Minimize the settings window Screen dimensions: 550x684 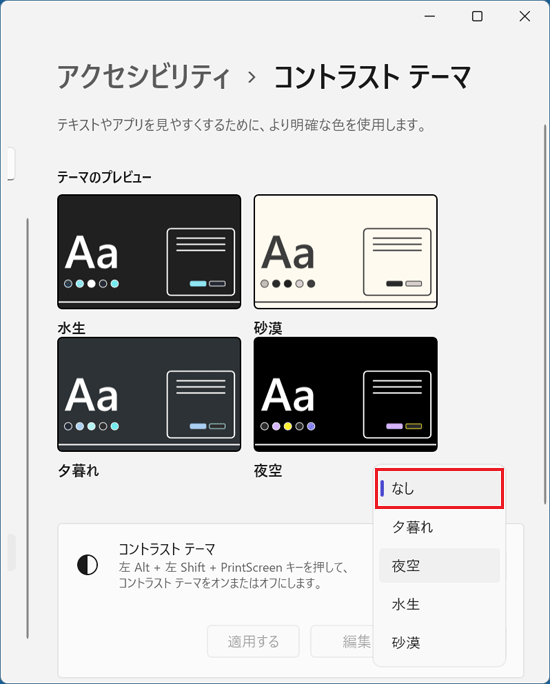coord(430,16)
